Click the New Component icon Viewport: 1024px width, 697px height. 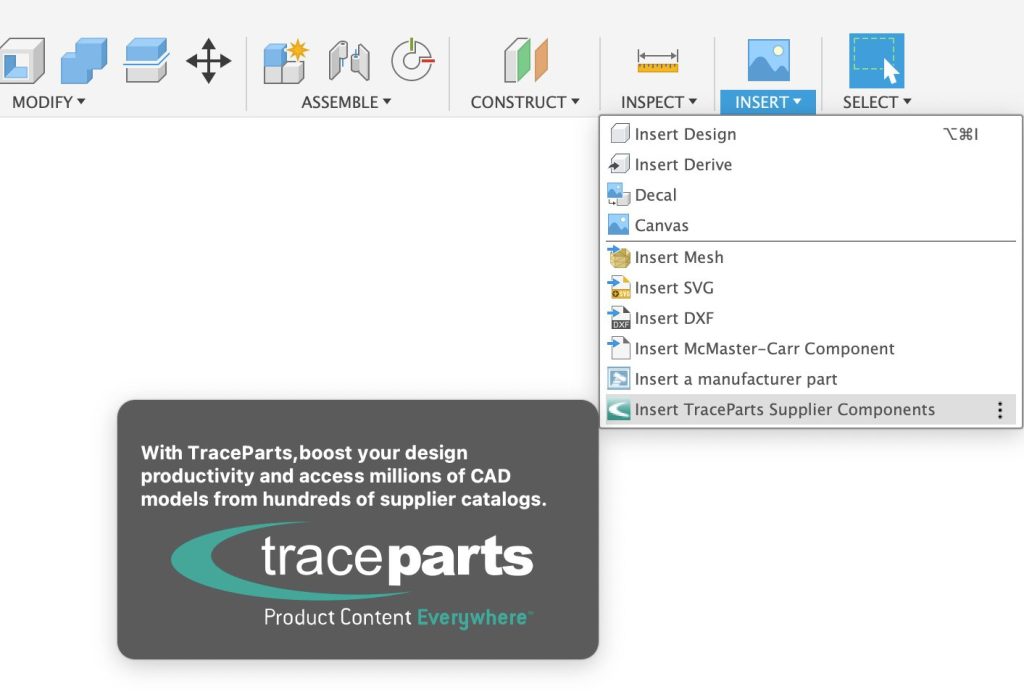285,61
